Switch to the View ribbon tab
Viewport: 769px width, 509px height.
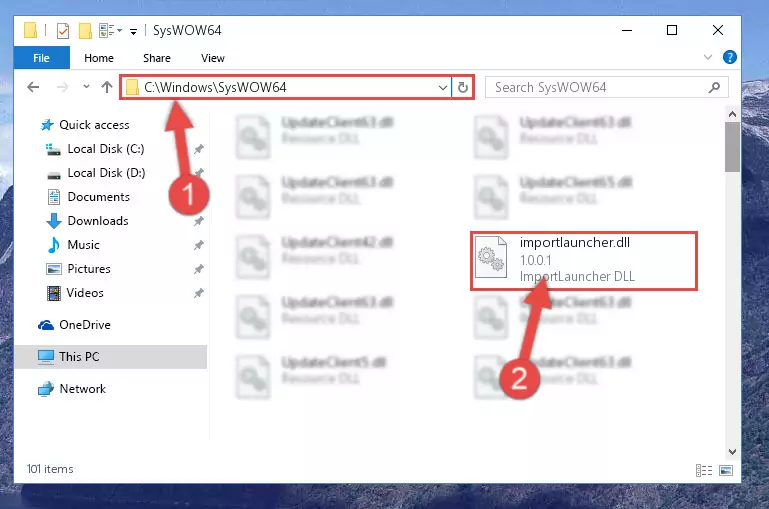[x=213, y=58]
